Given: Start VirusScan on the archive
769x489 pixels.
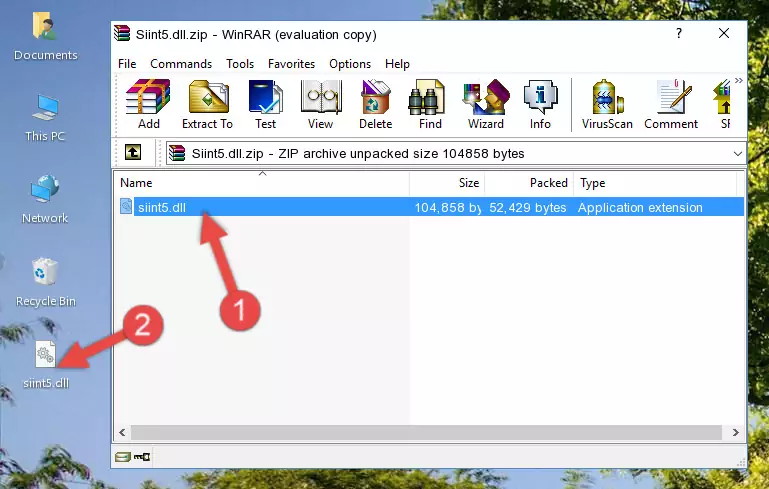Looking at the screenshot, I should click(607, 104).
